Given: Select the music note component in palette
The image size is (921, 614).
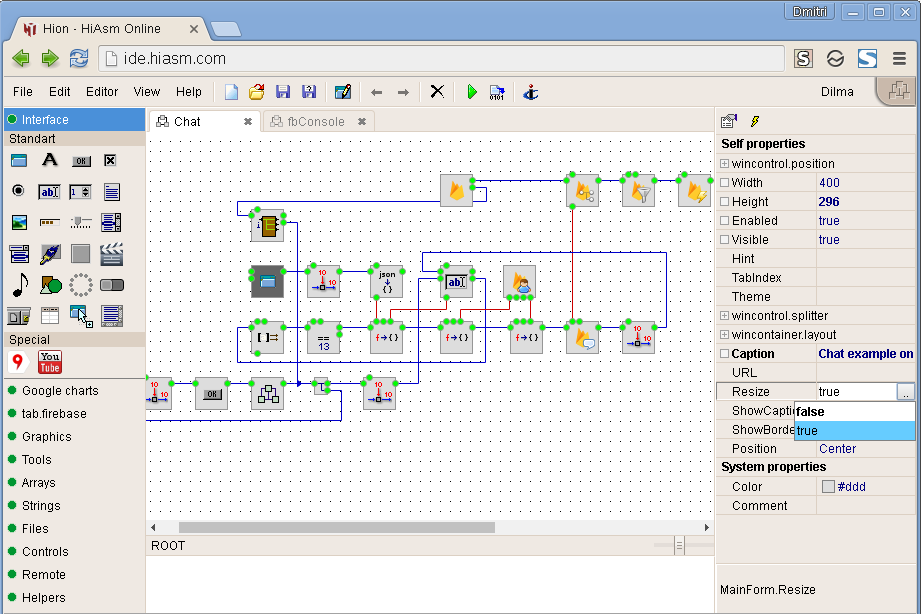Looking at the screenshot, I should point(19,286).
